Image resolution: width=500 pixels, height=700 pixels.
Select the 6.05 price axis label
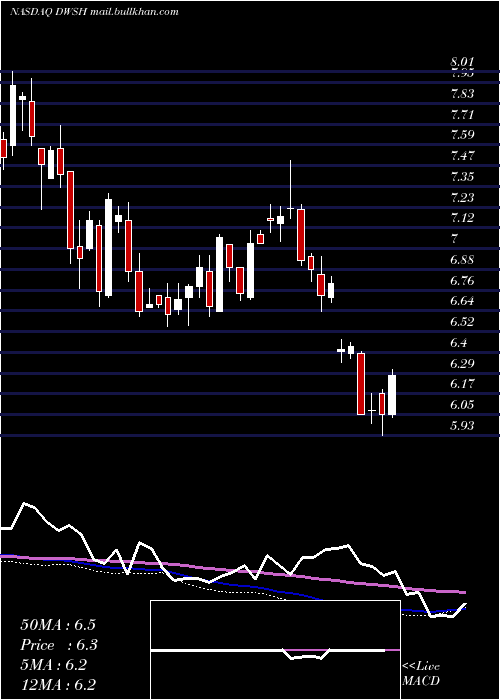pyautogui.click(x=462, y=405)
